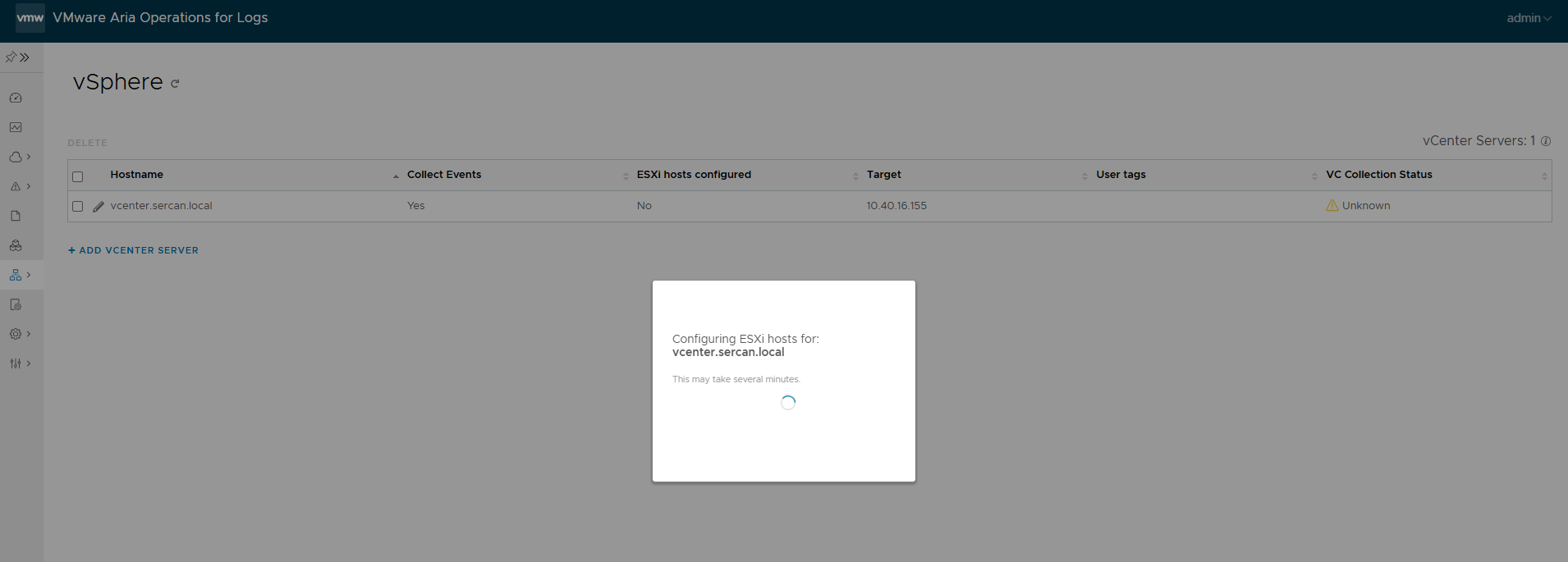Image resolution: width=1568 pixels, height=562 pixels.
Task: Expand the gear menu chevron
Action: point(29,334)
